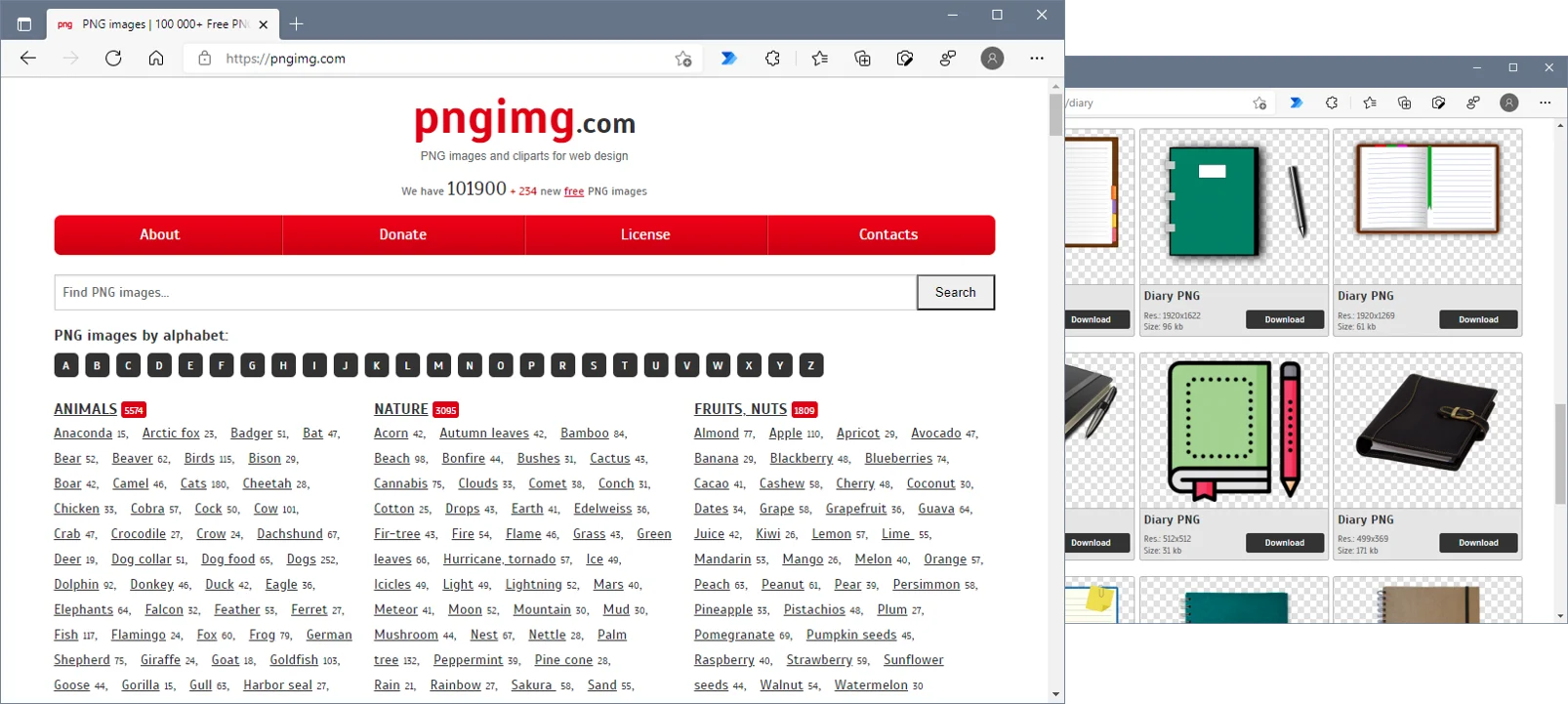The width and height of the screenshot is (1568, 704).
Task: Open Browser essentials icon in pngimg.com window
Action: click(x=905, y=59)
